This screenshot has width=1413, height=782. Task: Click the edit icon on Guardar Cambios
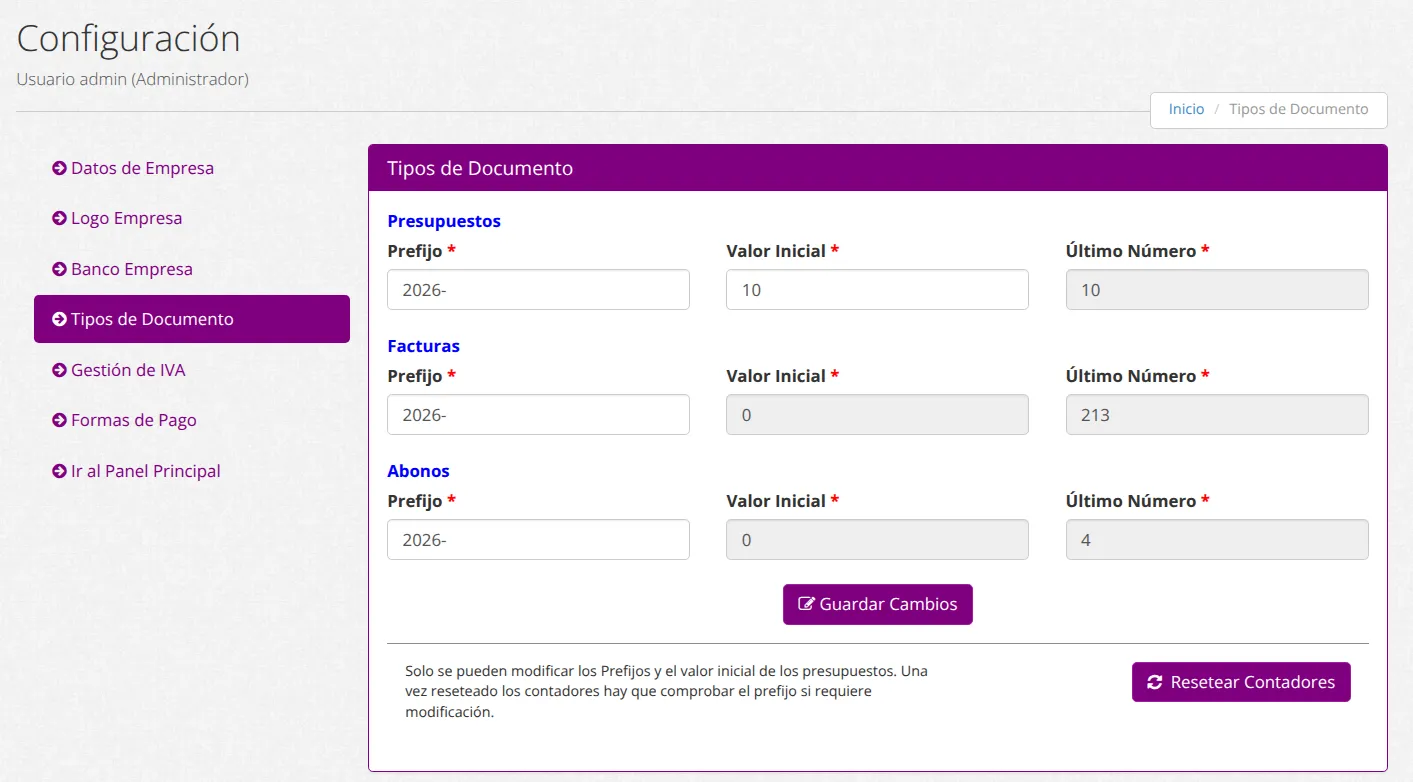(806, 604)
